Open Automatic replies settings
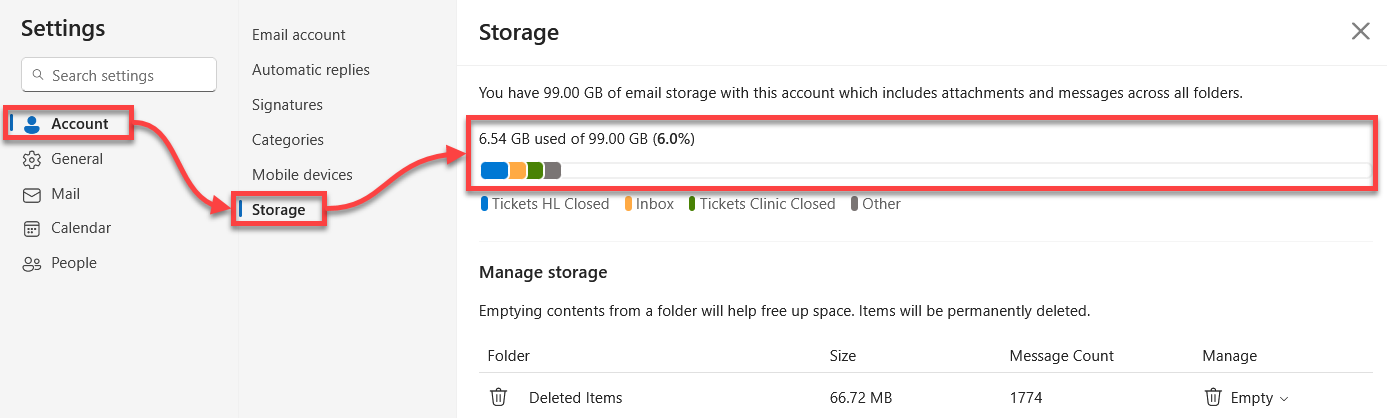1387x418 pixels. (310, 70)
